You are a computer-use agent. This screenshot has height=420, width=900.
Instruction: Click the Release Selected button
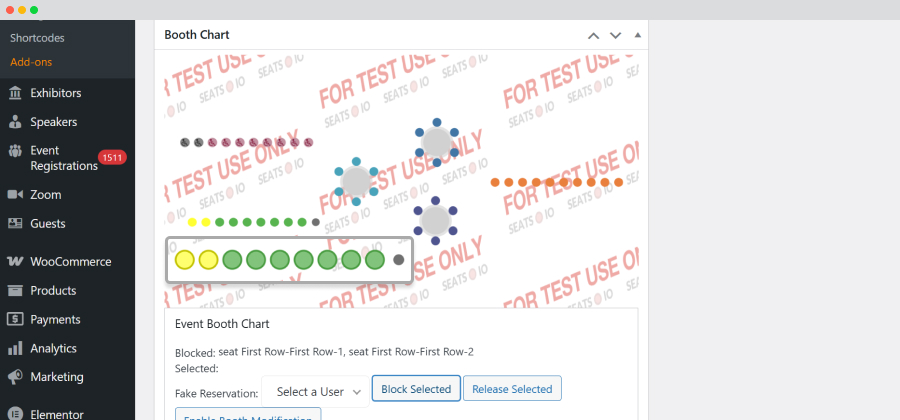(x=512, y=389)
